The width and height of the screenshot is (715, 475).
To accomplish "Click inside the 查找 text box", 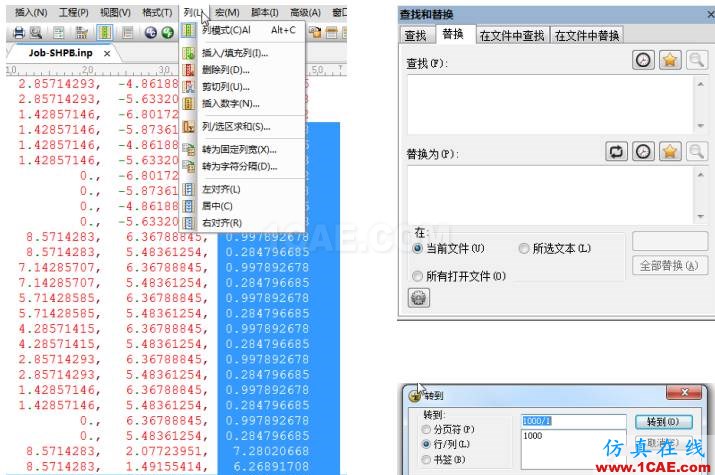I will coord(549,104).
